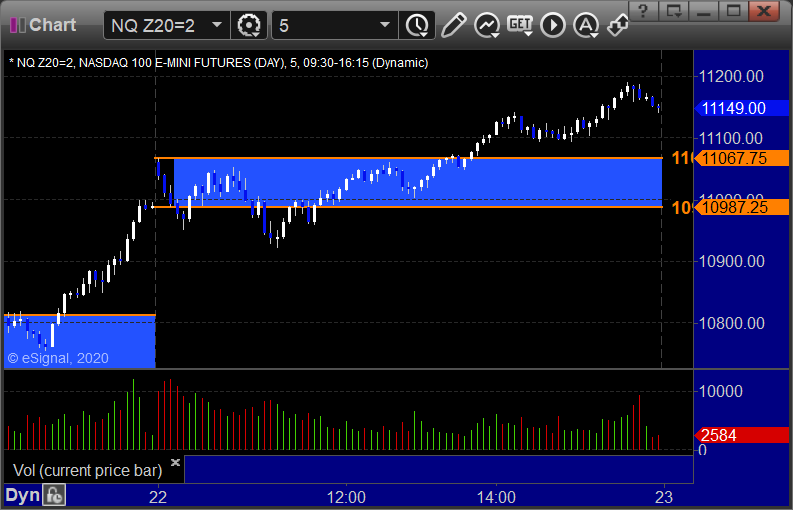Select the pencil drawing tool
Screen dimensions: 793x510
(453, 25)
